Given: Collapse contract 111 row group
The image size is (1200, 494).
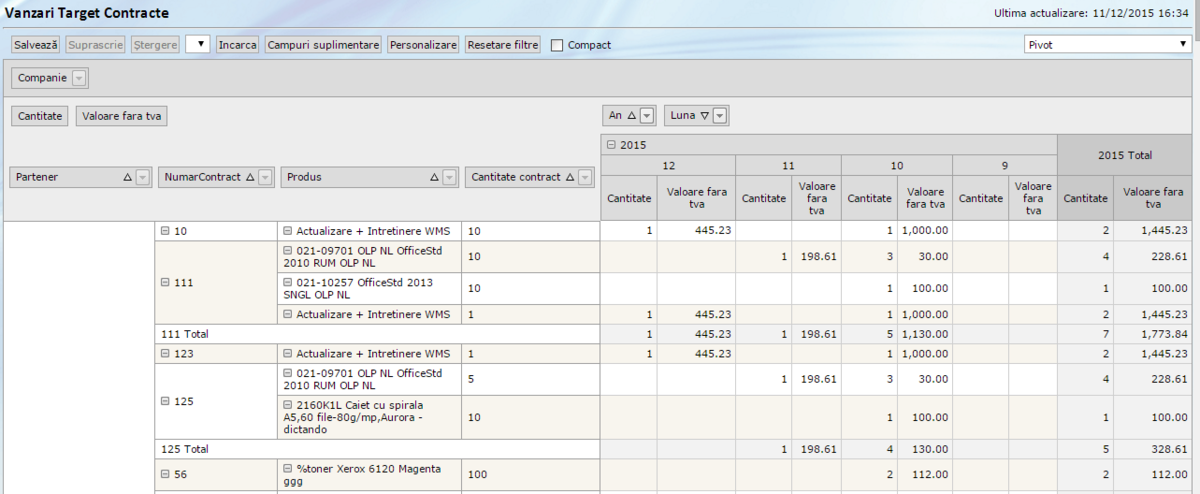Looking at the screenshot, I should tap(165, 282).
